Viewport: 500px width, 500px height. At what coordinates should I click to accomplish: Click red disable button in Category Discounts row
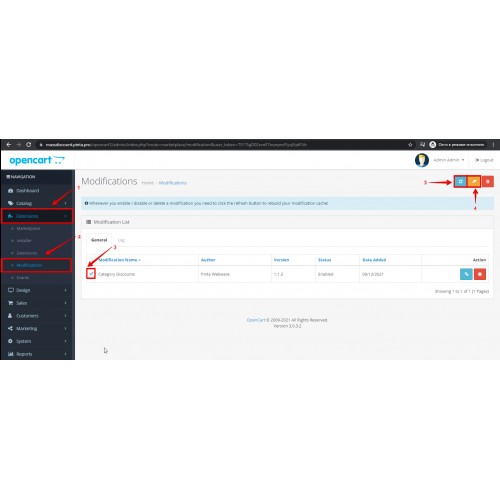coord(480,274)
